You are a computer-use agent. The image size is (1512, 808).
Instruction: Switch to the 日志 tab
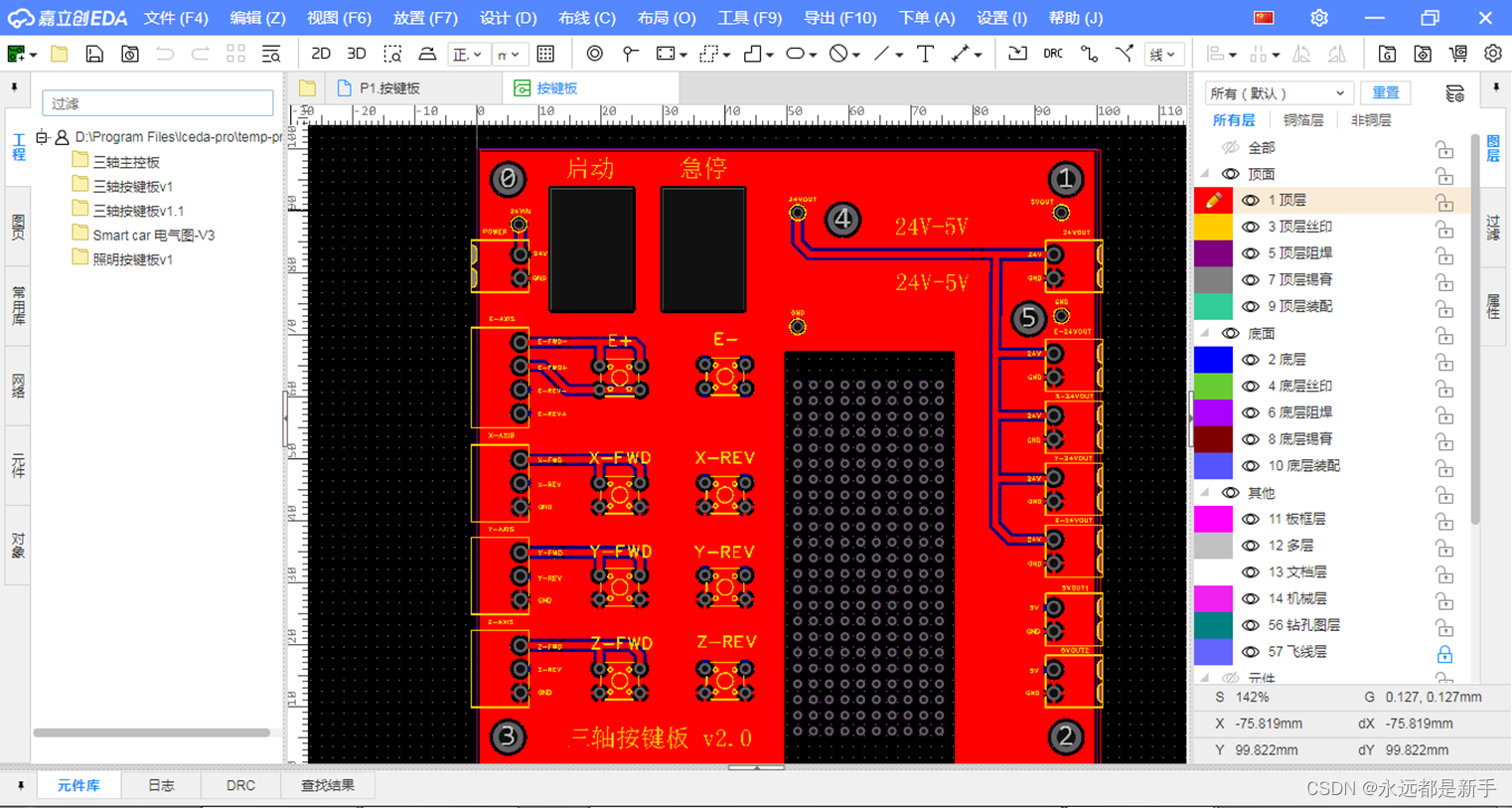click(x=161, y=785)
